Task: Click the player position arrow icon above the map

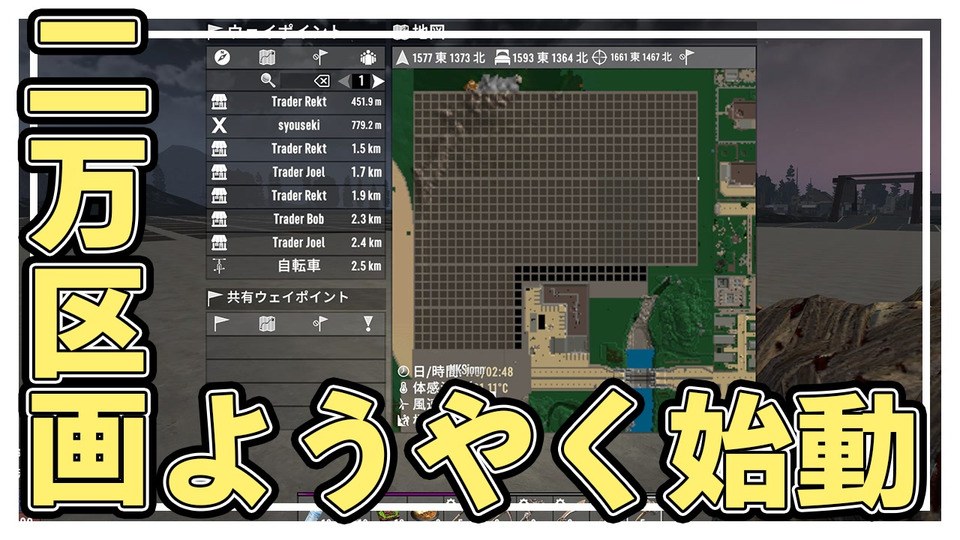Action: pos(402,58)
